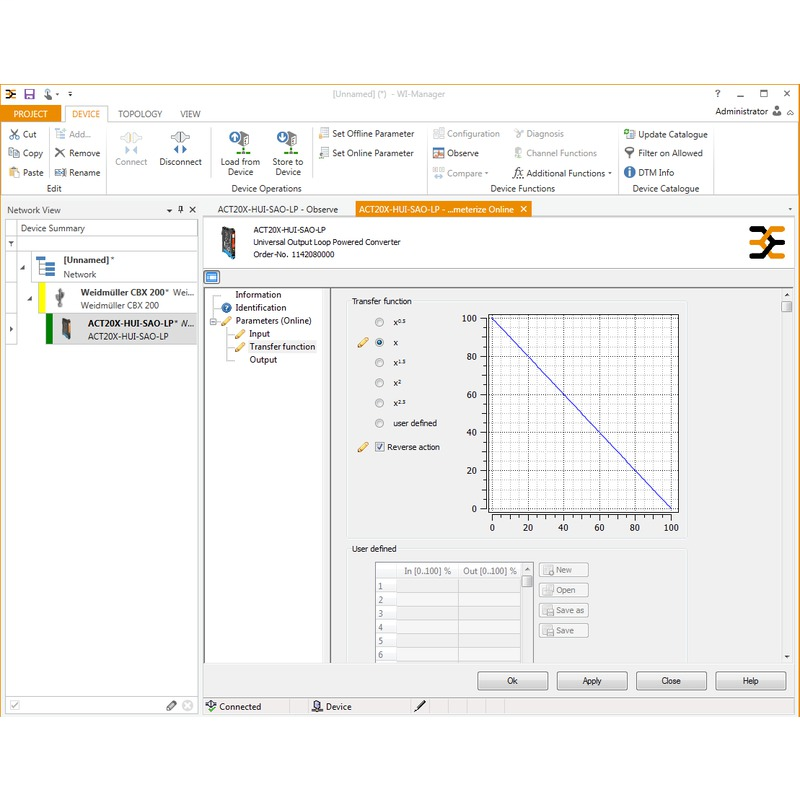Switch to ACT20X-HUI-SAO-LP - Observe tab

278,210
